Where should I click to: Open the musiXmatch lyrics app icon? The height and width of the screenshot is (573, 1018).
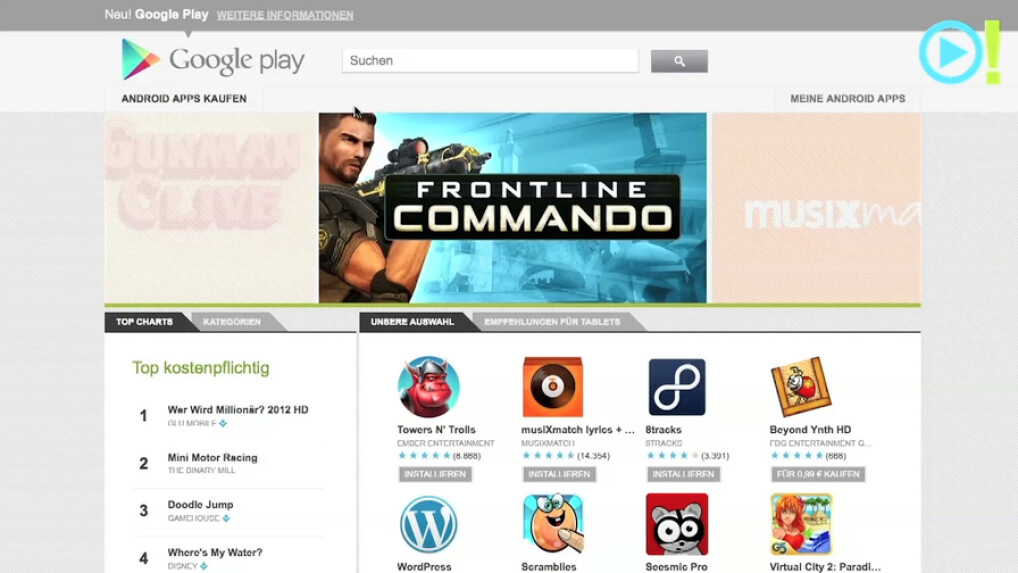pos(552,387)
